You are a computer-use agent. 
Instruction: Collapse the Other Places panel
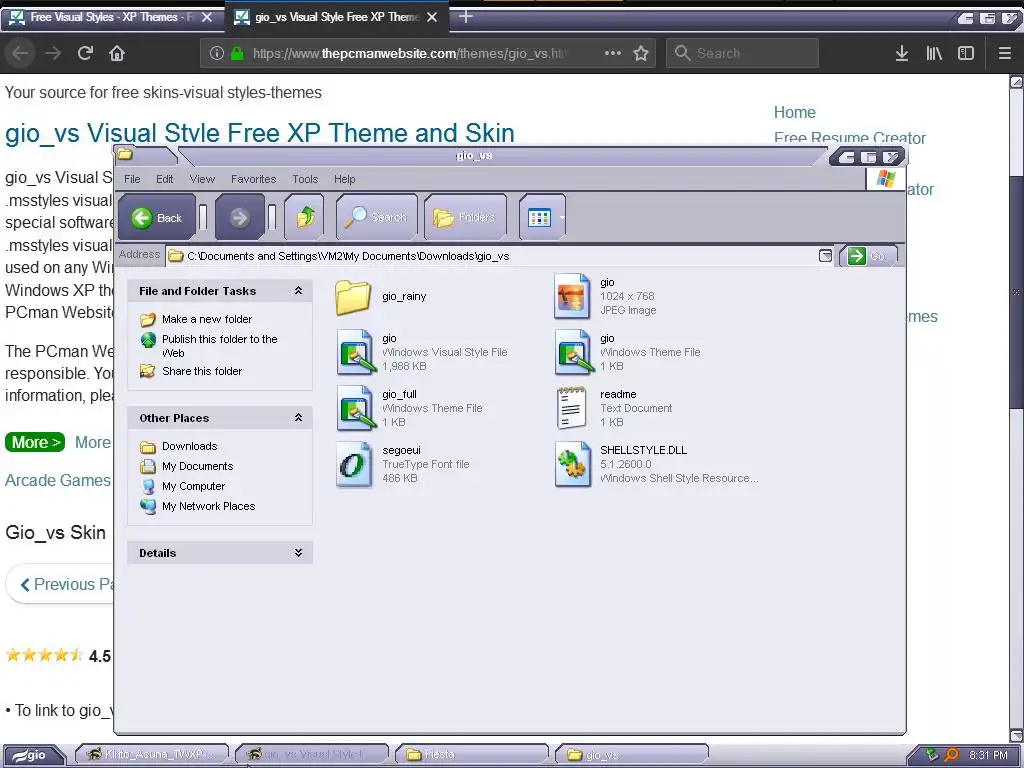click(x=298, y=417)
